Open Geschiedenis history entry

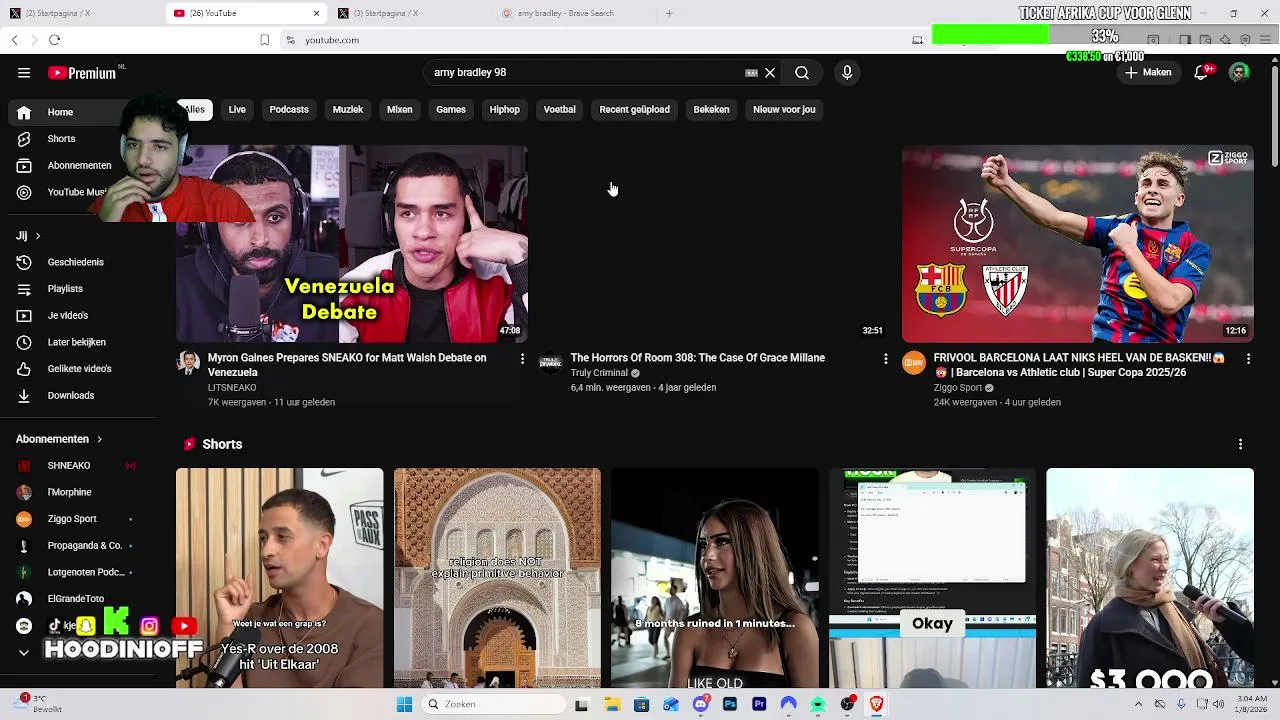click(x=76, y=262)
